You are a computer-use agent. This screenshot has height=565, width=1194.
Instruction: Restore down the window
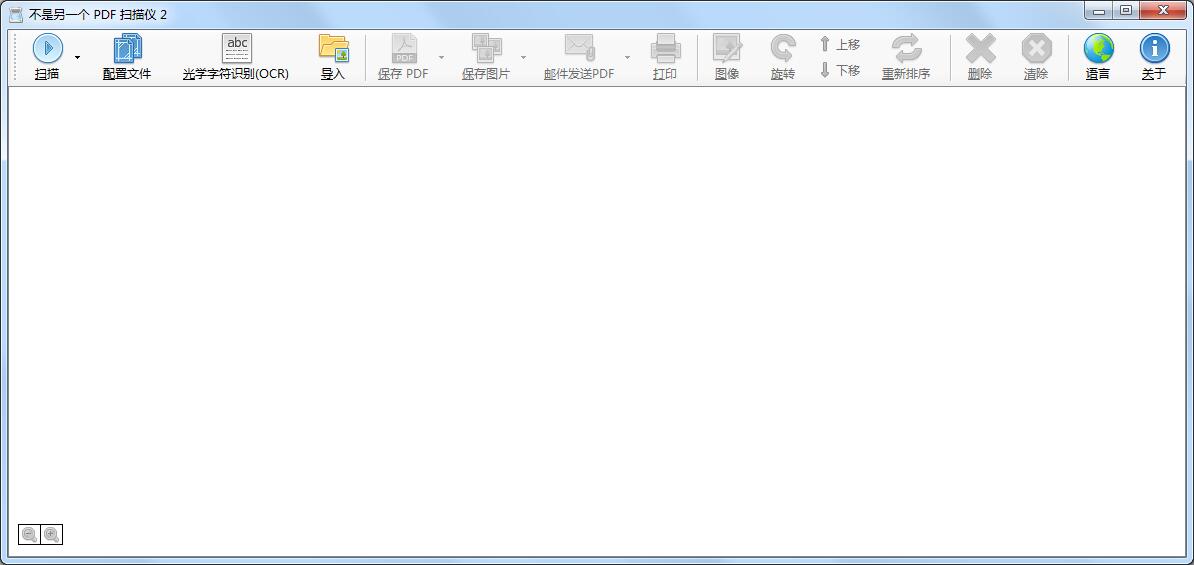pos(1125,11)
